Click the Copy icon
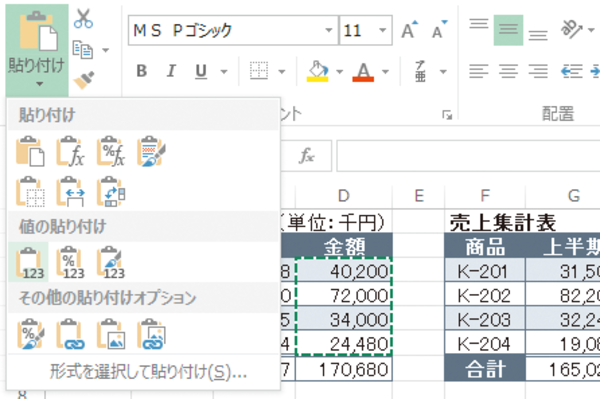Viewport: 600px width, 399px height. 83,50
